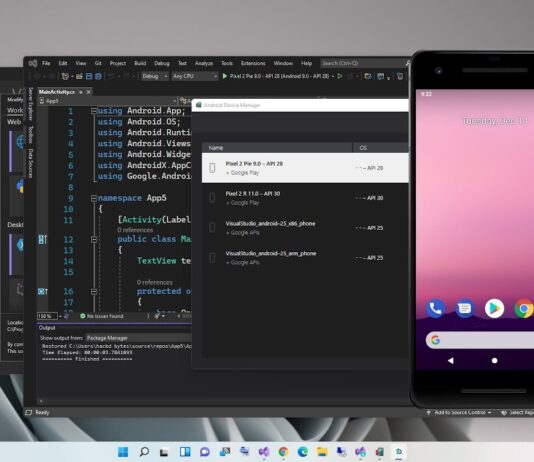Open File Explorer from the taskbar
This screenshot has height=462, width=534.
(x=322, y=452)
